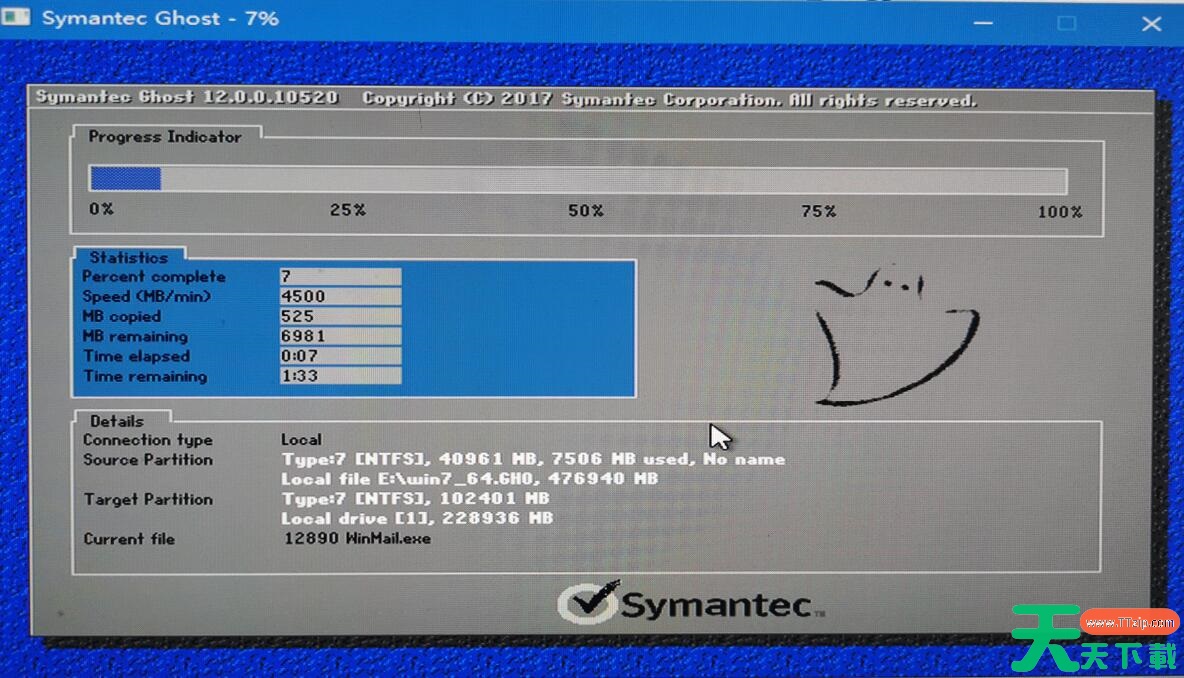Image resolution: width=1184 pixels, height=678 pixels.
Task: Click the 50% progress marker
Action: point(586,211)
